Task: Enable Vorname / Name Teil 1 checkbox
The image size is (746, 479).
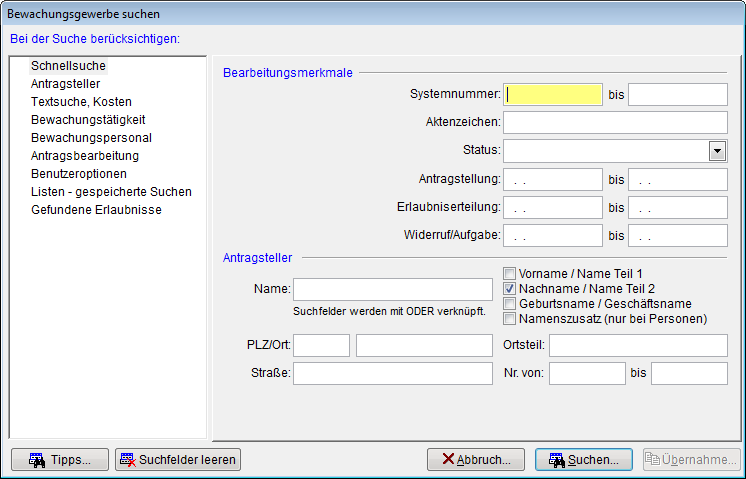Action: [x=510, y=273]
